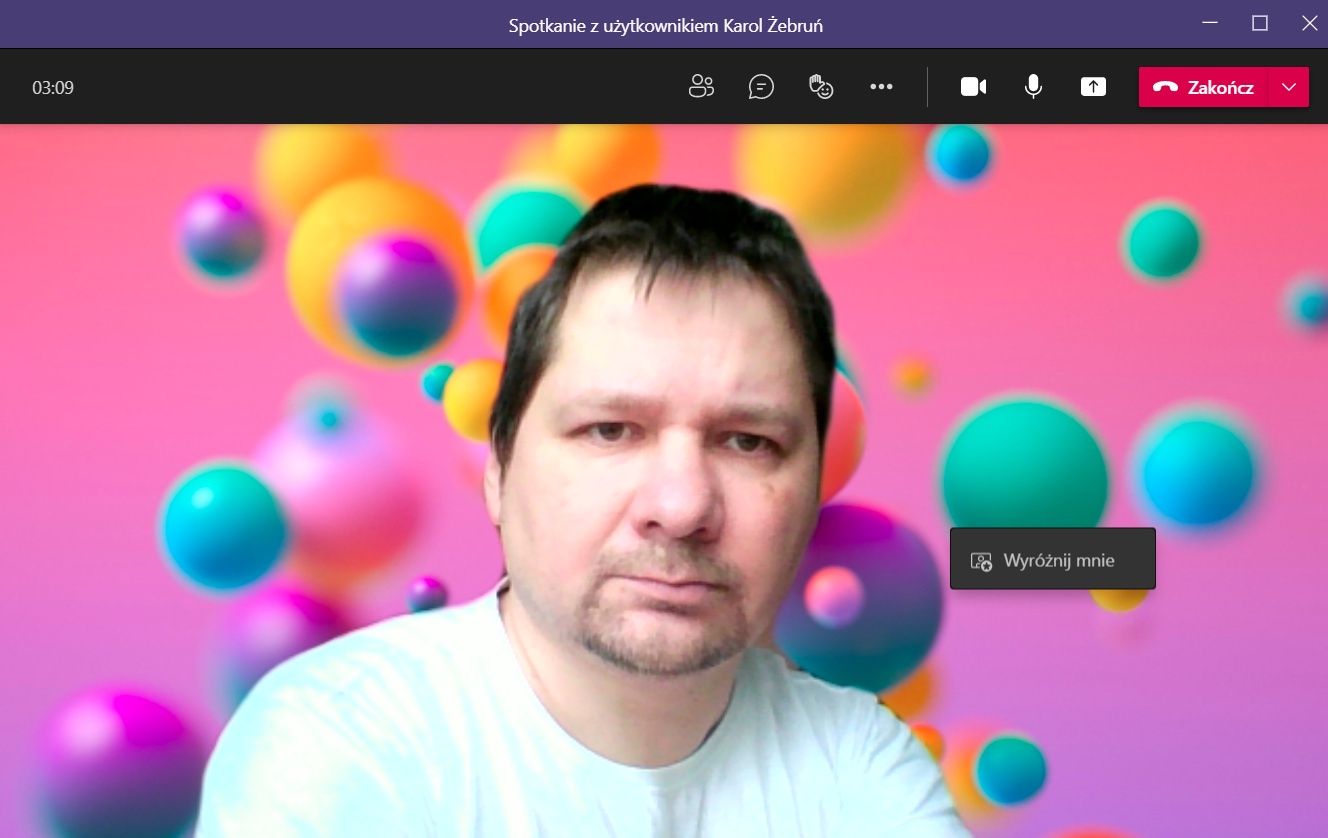Select Wyróżnij mnie in context menu
Image resolution: width=1328 pixels, height=838 pixels.
tap(1053, 560)
